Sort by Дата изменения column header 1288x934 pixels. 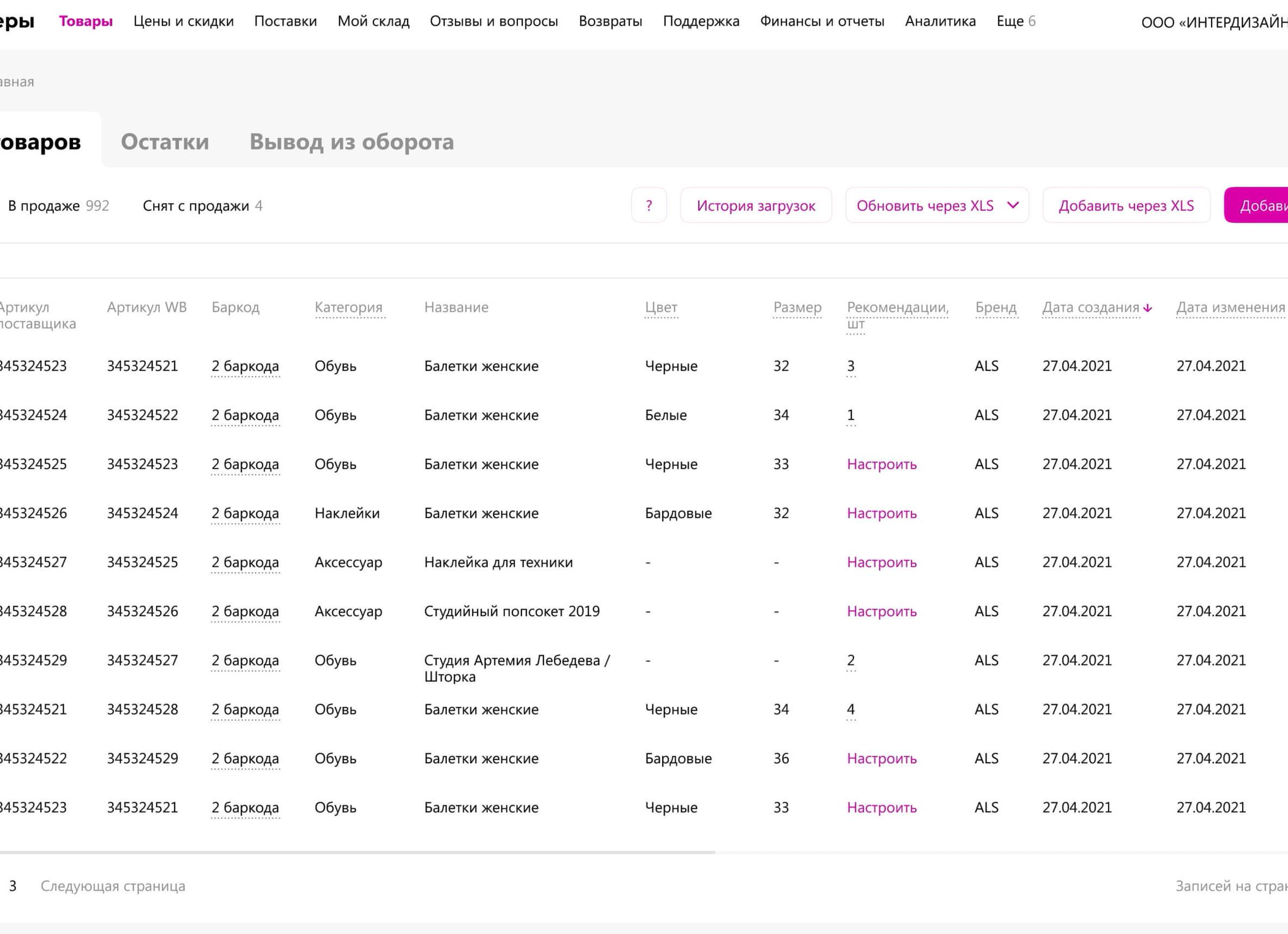tap(1230, 307)
